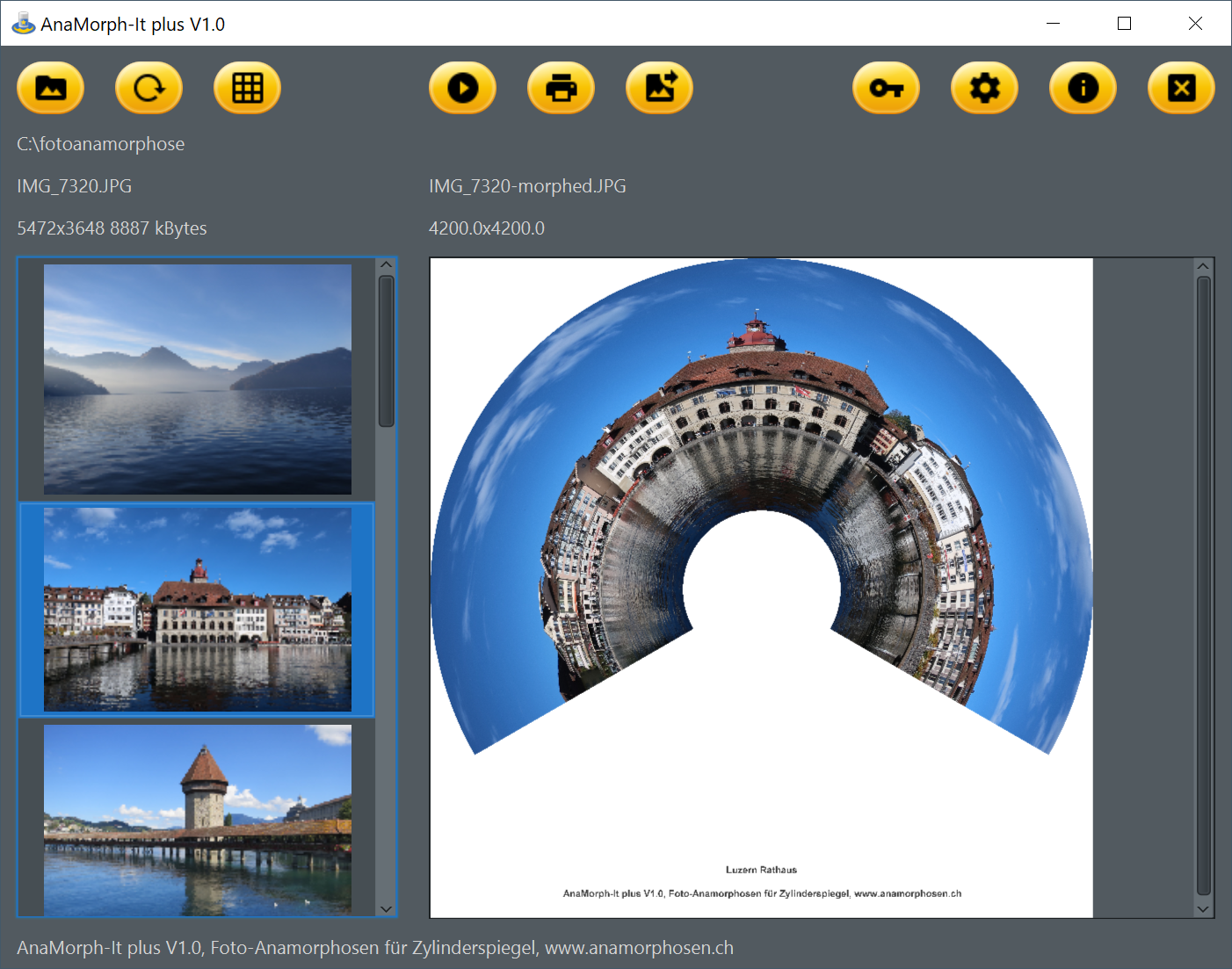Maximize the AnaMorph-It window

coord(1124,24)
